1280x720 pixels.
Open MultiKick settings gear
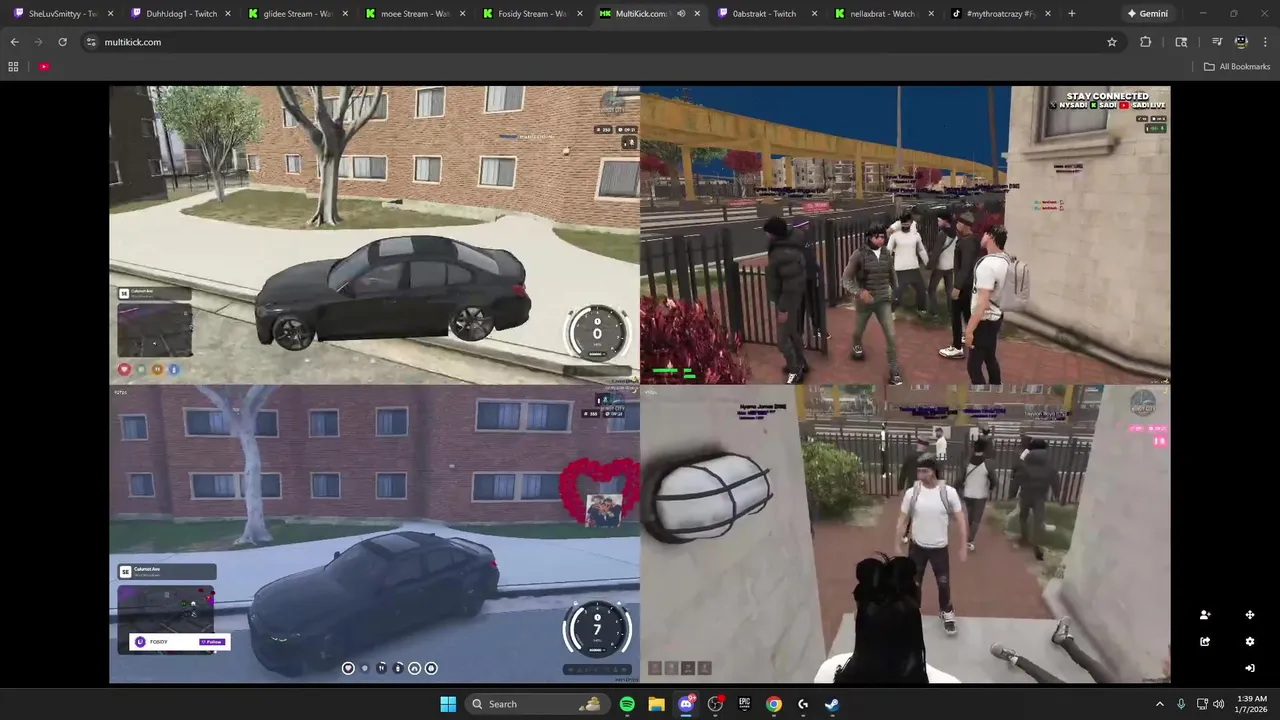coord(1249,642)
